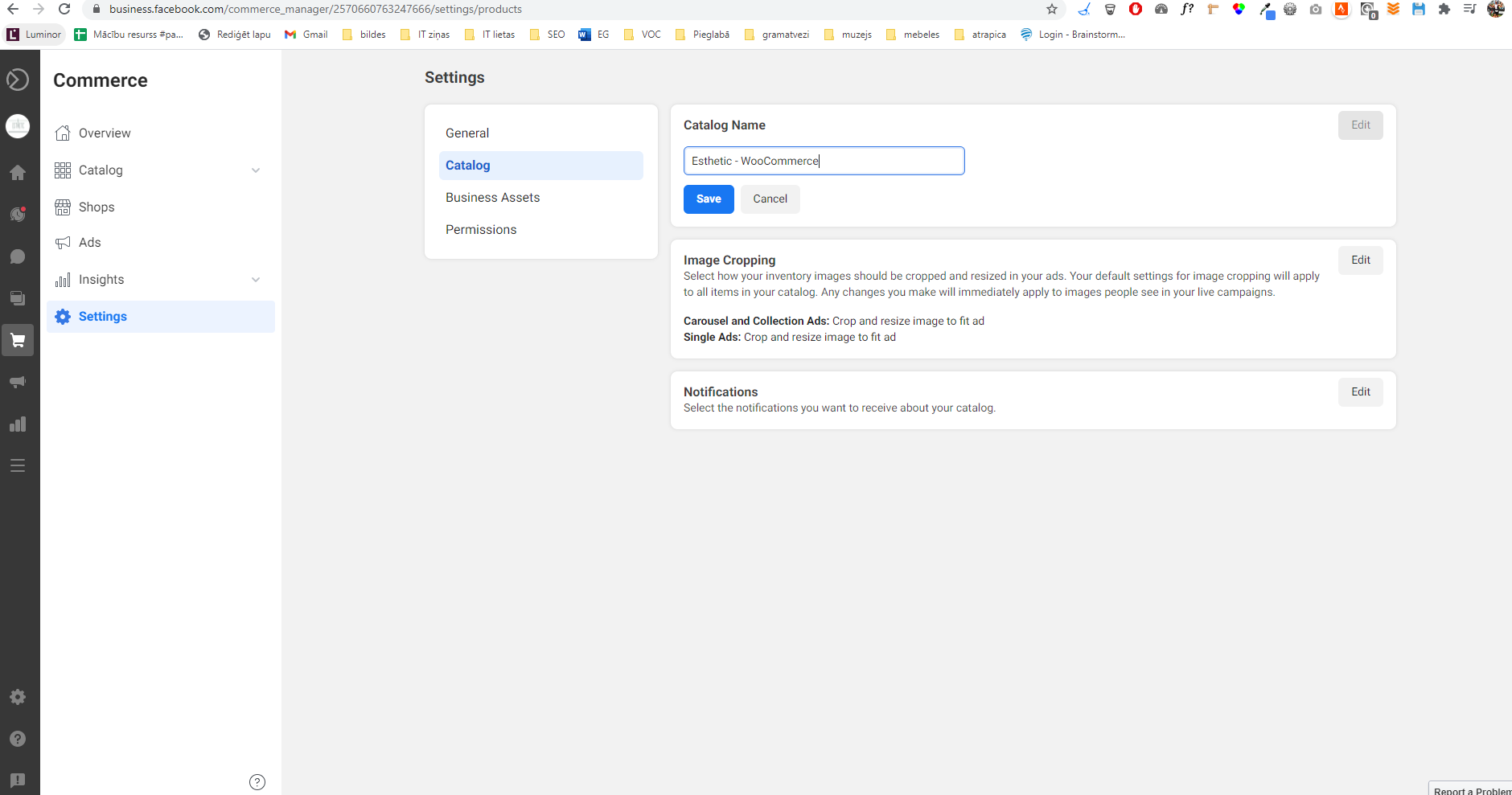Expand the Insights submenu chevron

click(x=256, y=280)
